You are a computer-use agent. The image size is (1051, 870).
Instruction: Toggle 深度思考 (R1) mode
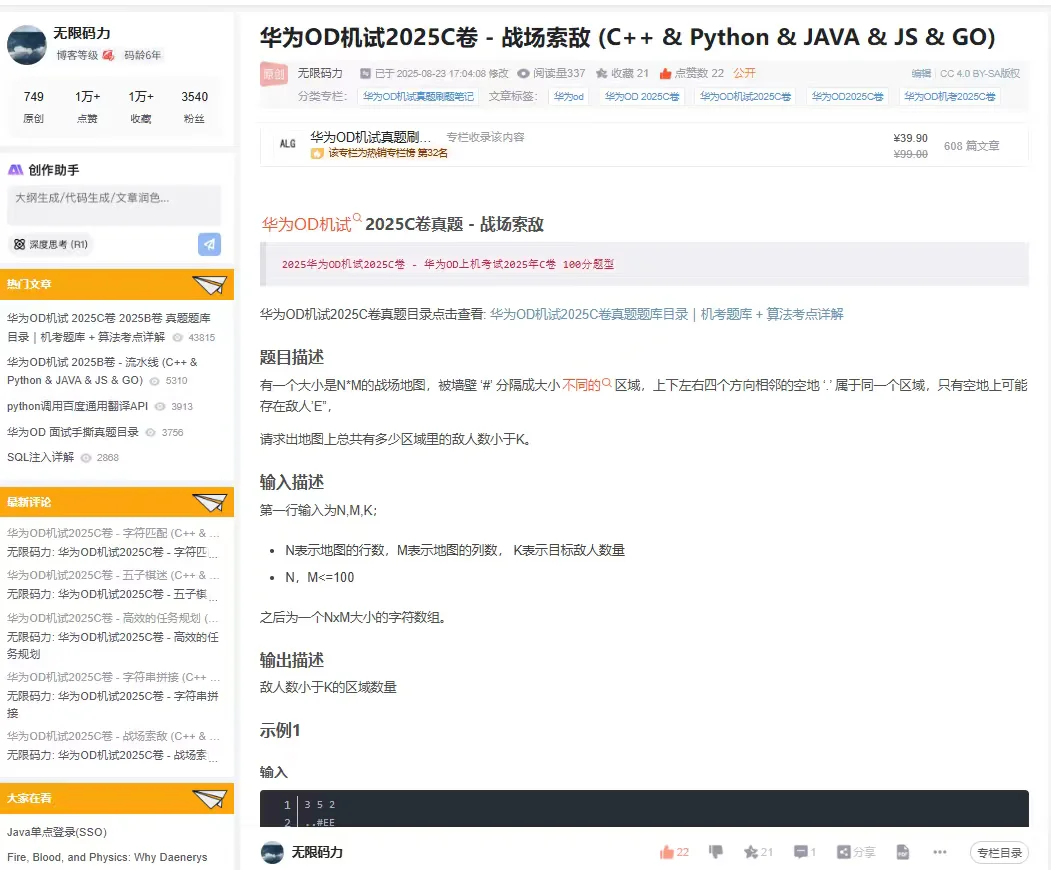point(51,244)
